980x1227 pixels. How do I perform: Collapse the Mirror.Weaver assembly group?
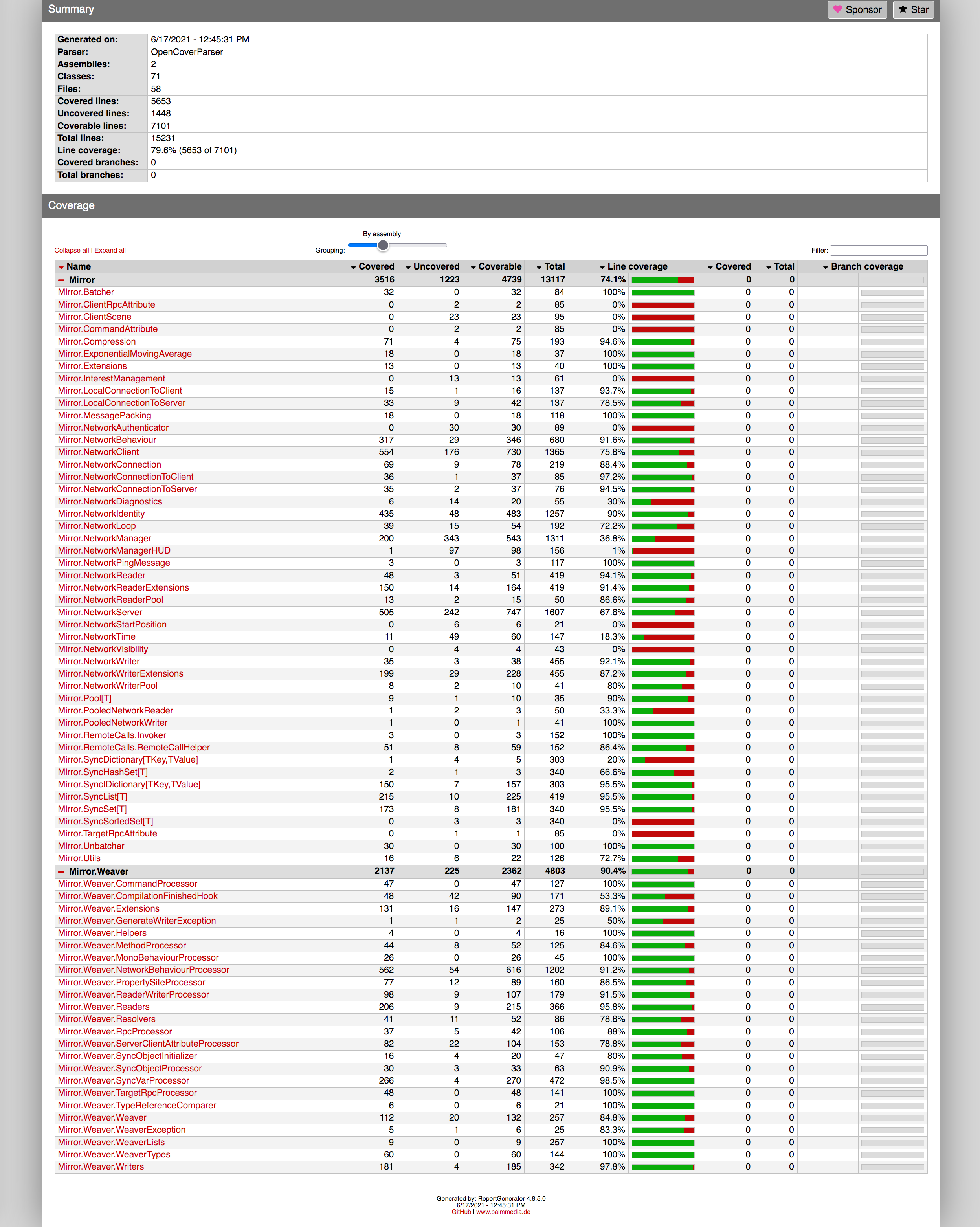pos(61,871)
